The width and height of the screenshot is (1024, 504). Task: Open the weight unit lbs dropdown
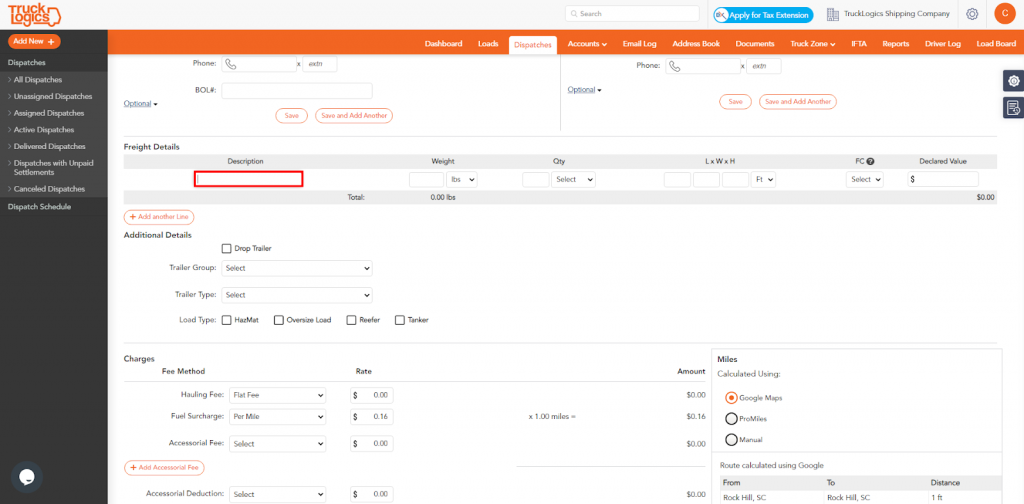point(462,180)
